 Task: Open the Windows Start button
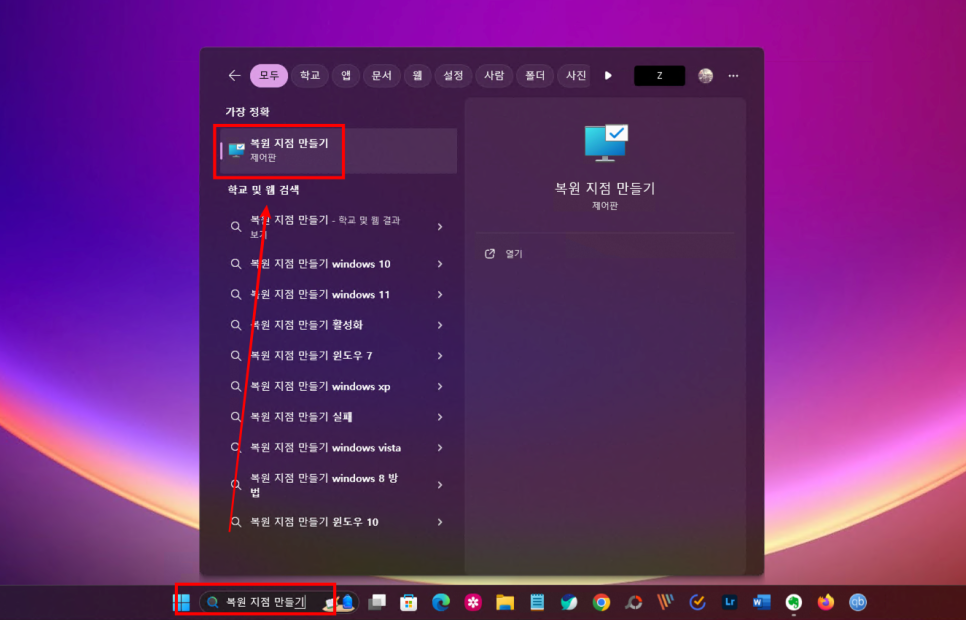182,602
